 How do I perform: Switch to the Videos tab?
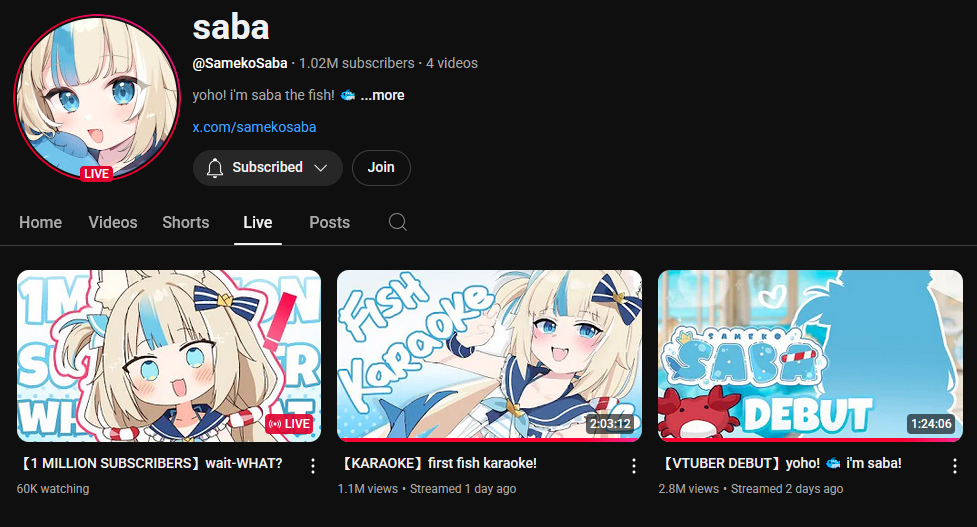tap(113, 222)
